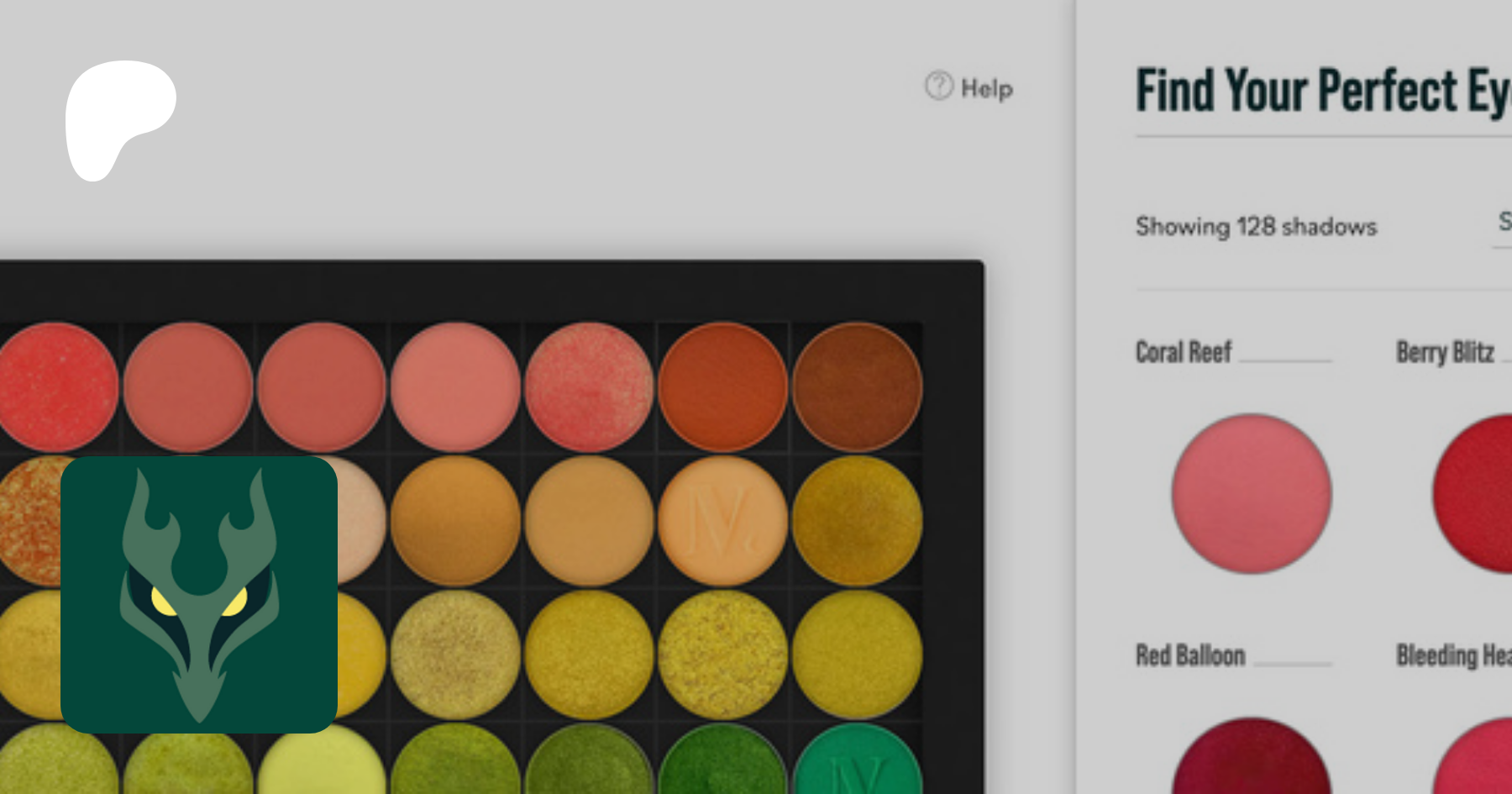Click the Red Balloon shadow name label

[1189, 655]
